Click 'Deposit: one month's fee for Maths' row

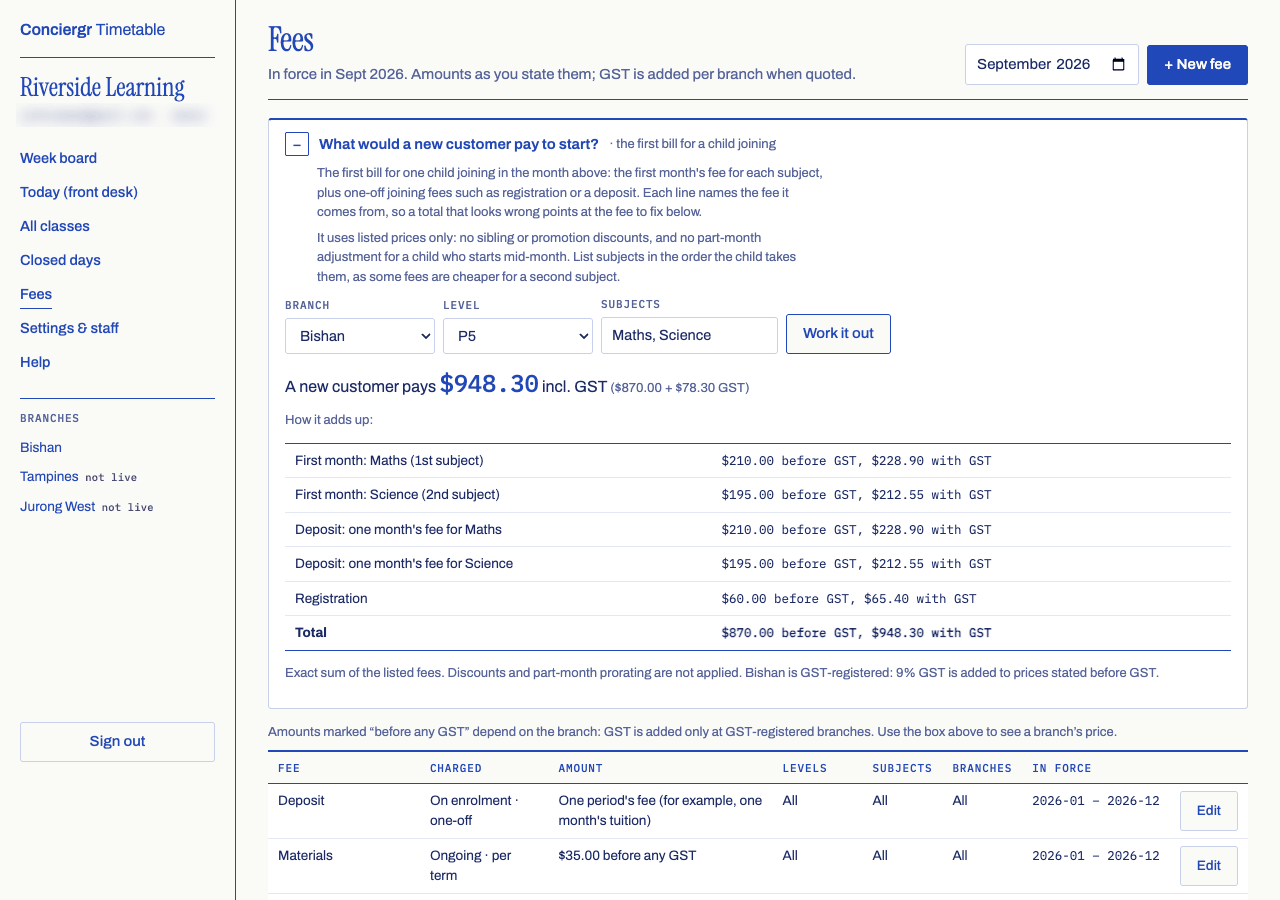pos(758,530)
